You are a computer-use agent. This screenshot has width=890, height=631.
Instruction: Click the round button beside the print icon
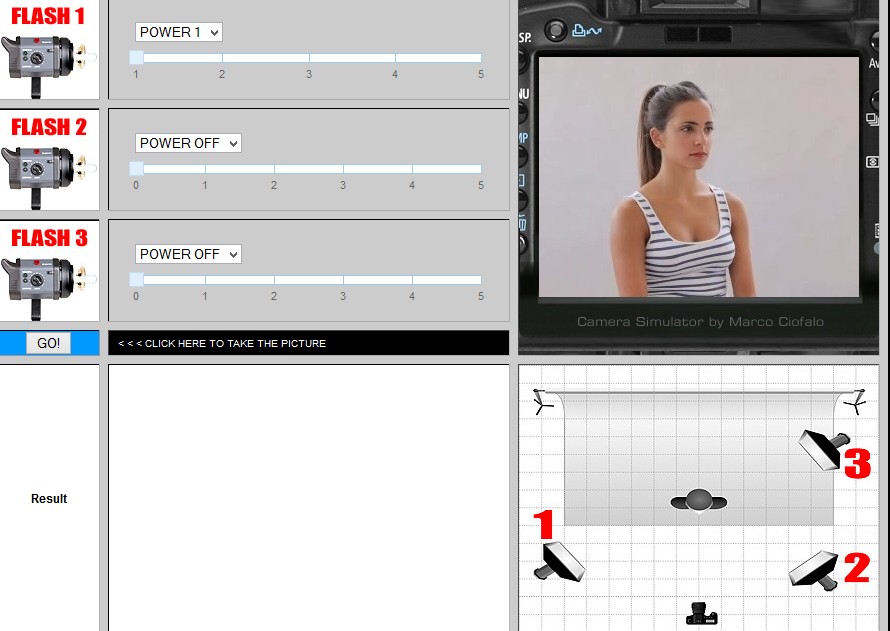pyautogui.click(x=556, y=30)
